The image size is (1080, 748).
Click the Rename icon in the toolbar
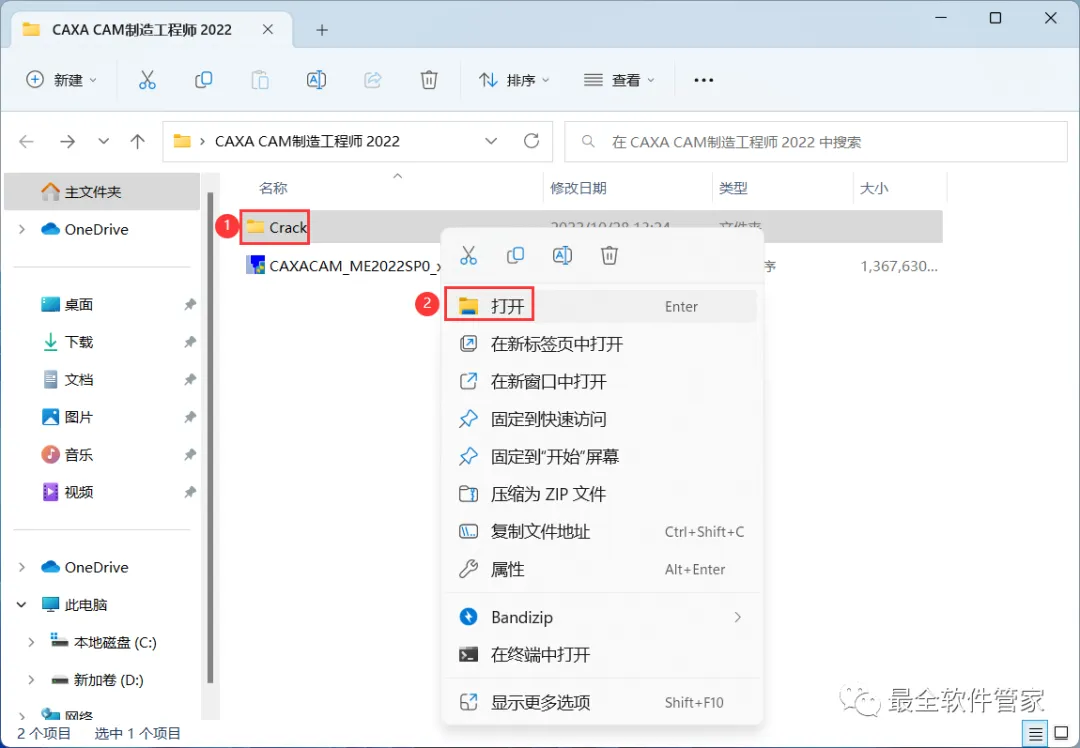point(316,80)
